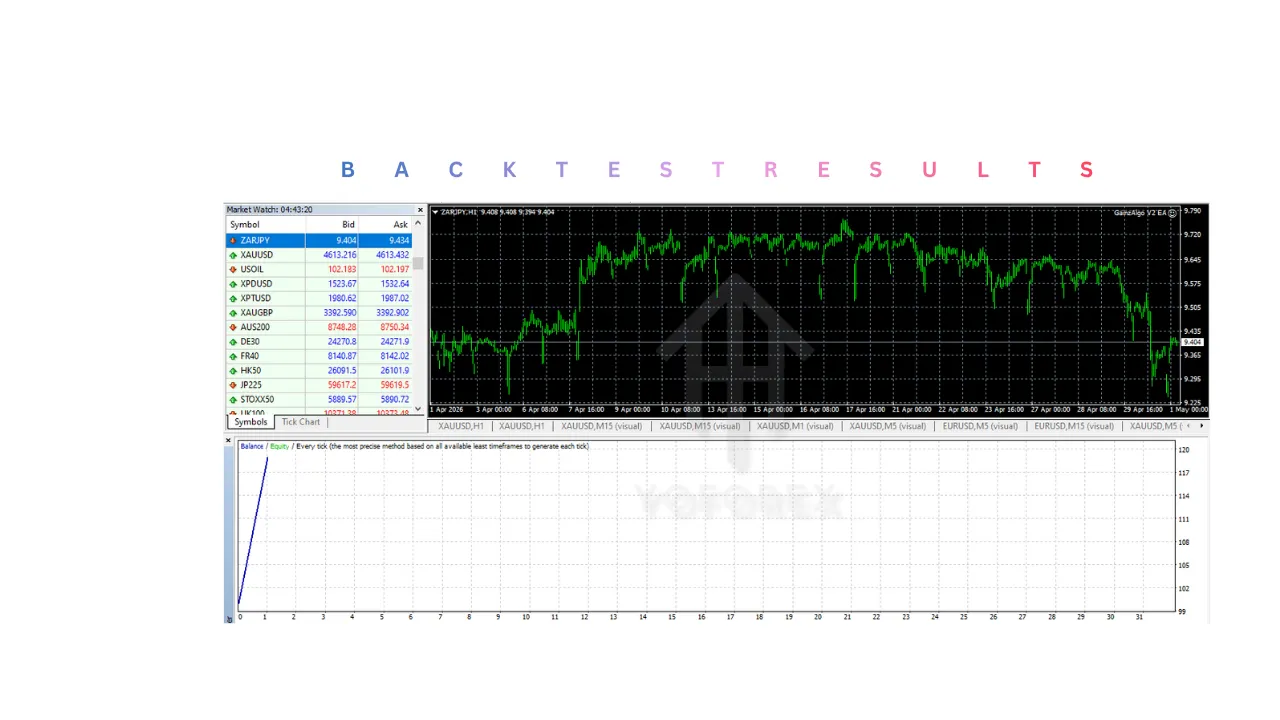Click the Market Watch time title bar
This screenshot has height=720, width=1280.
(x=320, y=210)
